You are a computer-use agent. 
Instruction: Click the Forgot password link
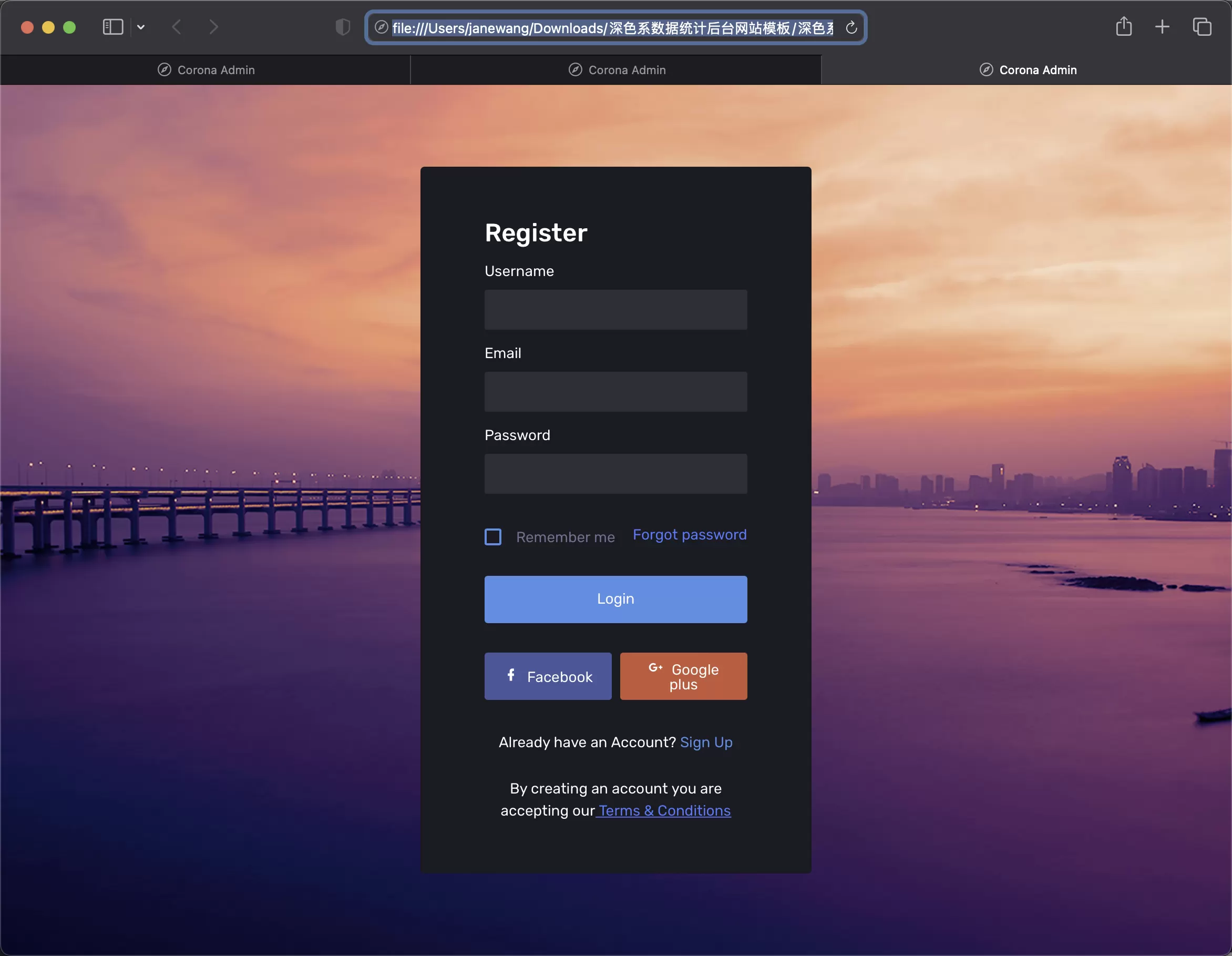pyautogui.click(x=690, y=534)
